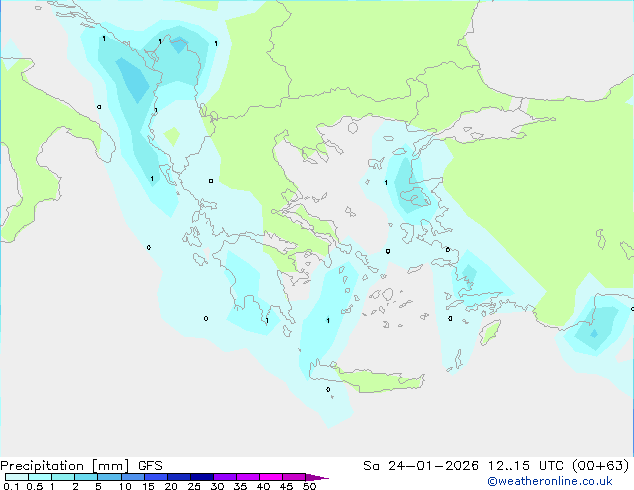Click legend swatch between 25 and 30
The image size is (634, 490).
[201, 477]
